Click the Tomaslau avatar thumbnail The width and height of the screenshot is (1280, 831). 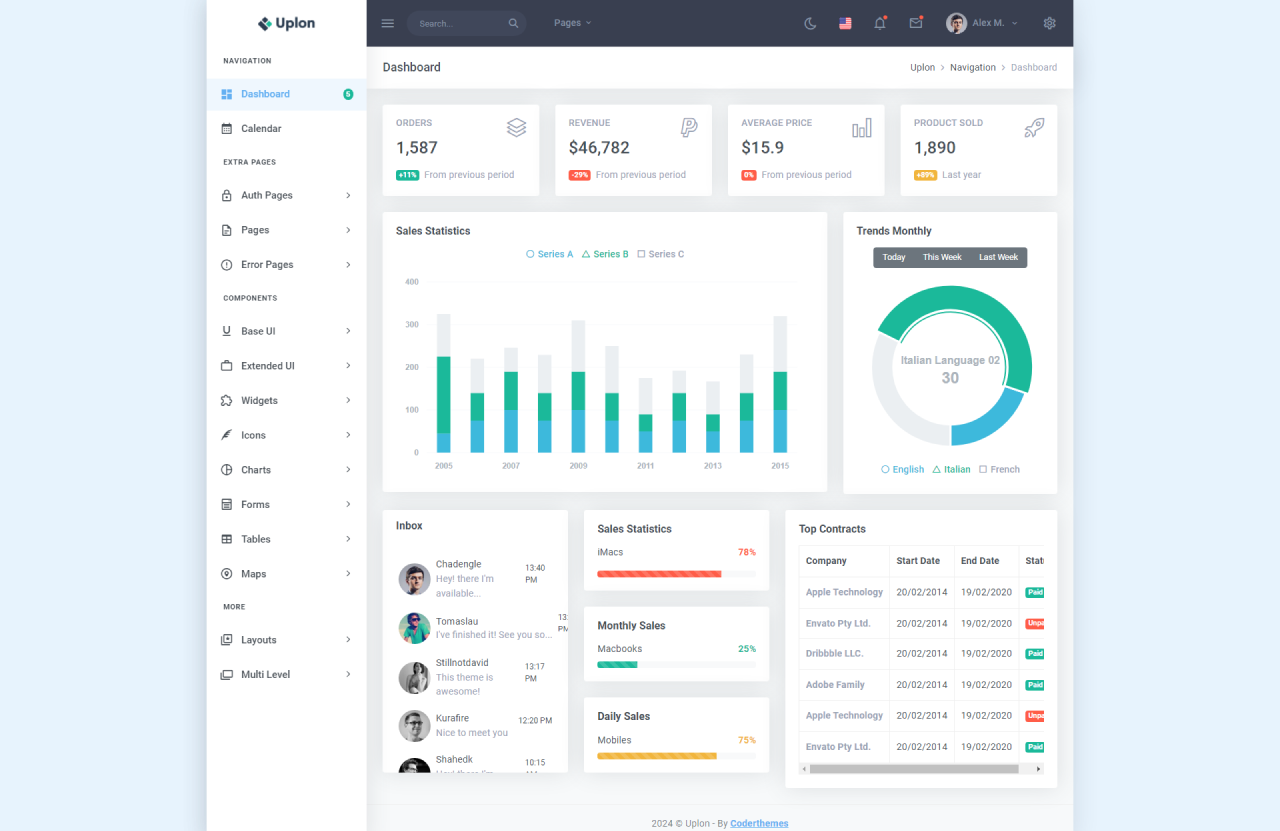pyautogui.click(x=414, y=628)
